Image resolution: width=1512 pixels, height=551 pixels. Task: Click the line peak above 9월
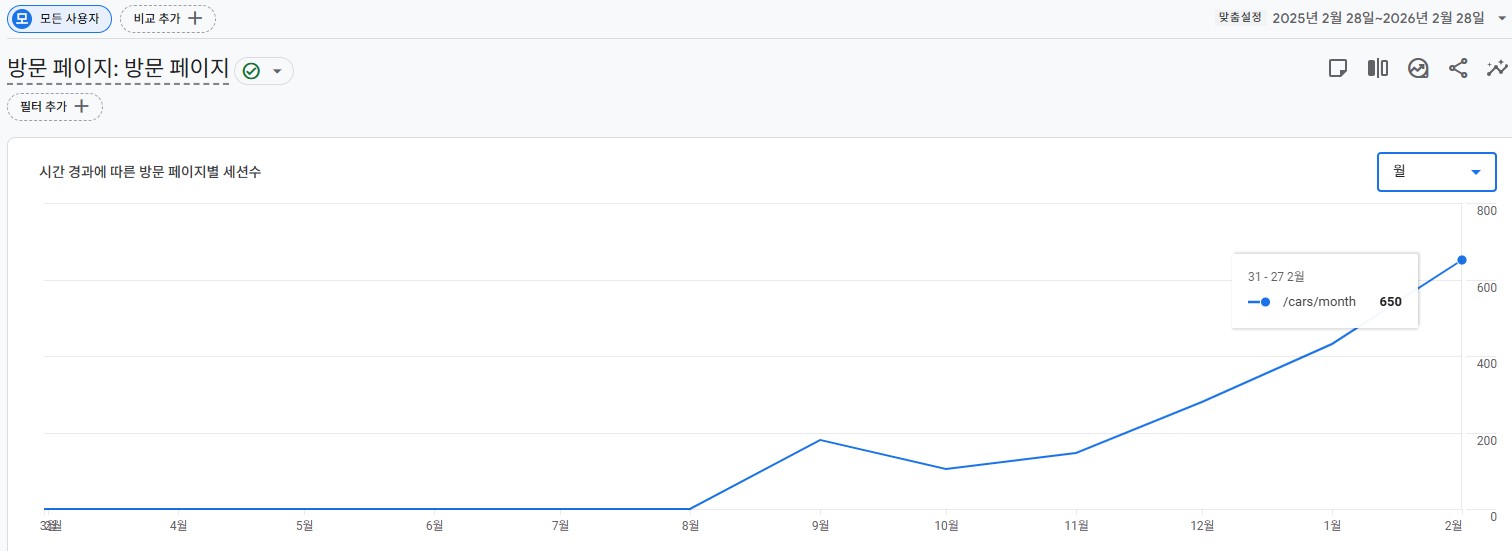tap(820, 440)
